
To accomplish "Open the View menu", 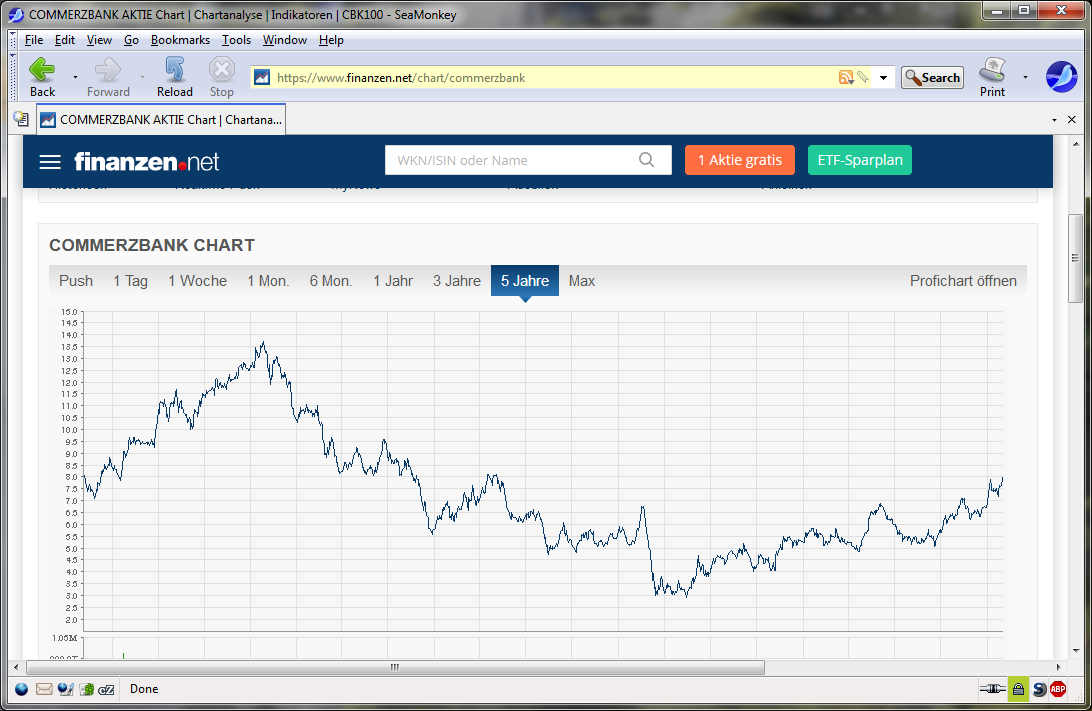I will pos(99,40).
